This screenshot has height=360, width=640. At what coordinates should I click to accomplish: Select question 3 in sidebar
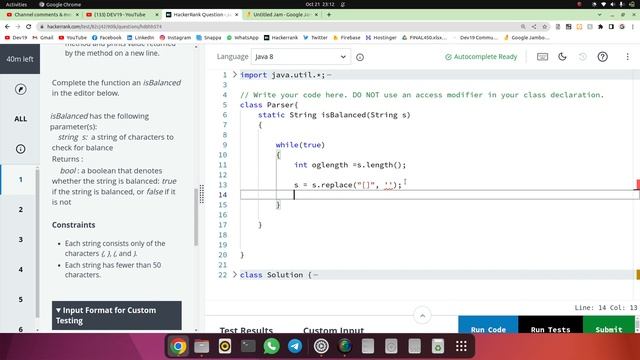pyautogui.click(x=20, y=240)
